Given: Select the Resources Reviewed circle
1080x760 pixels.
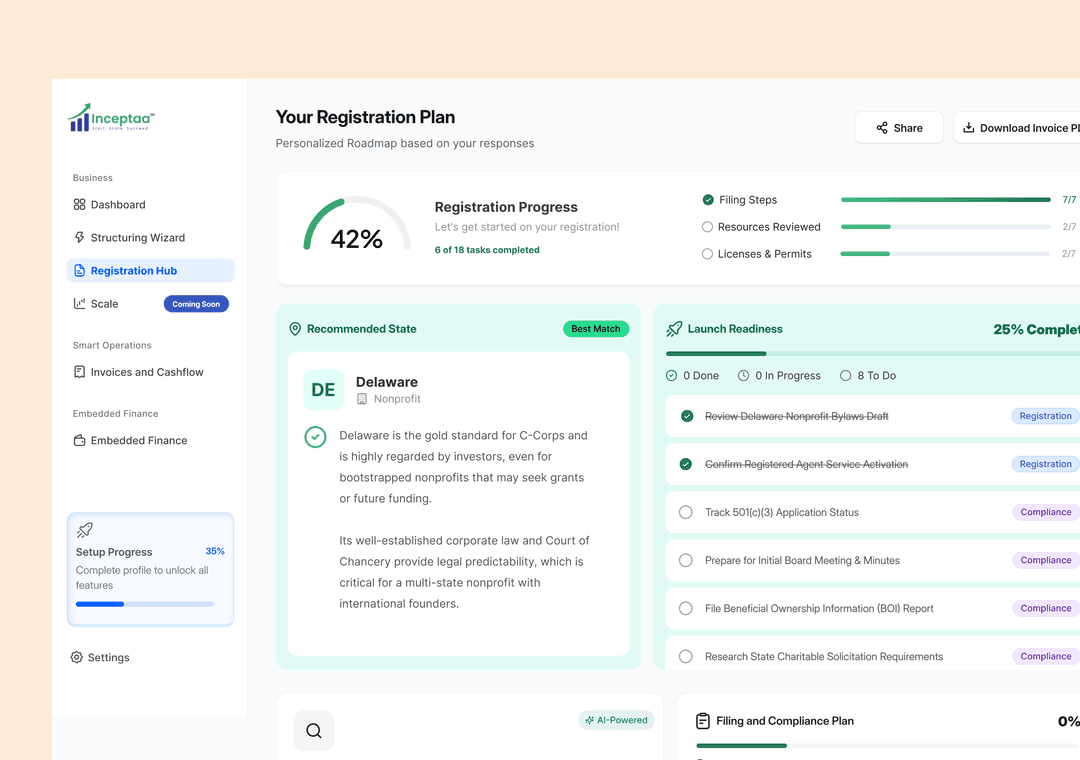Looking at the screenshot, I should 707,227.
